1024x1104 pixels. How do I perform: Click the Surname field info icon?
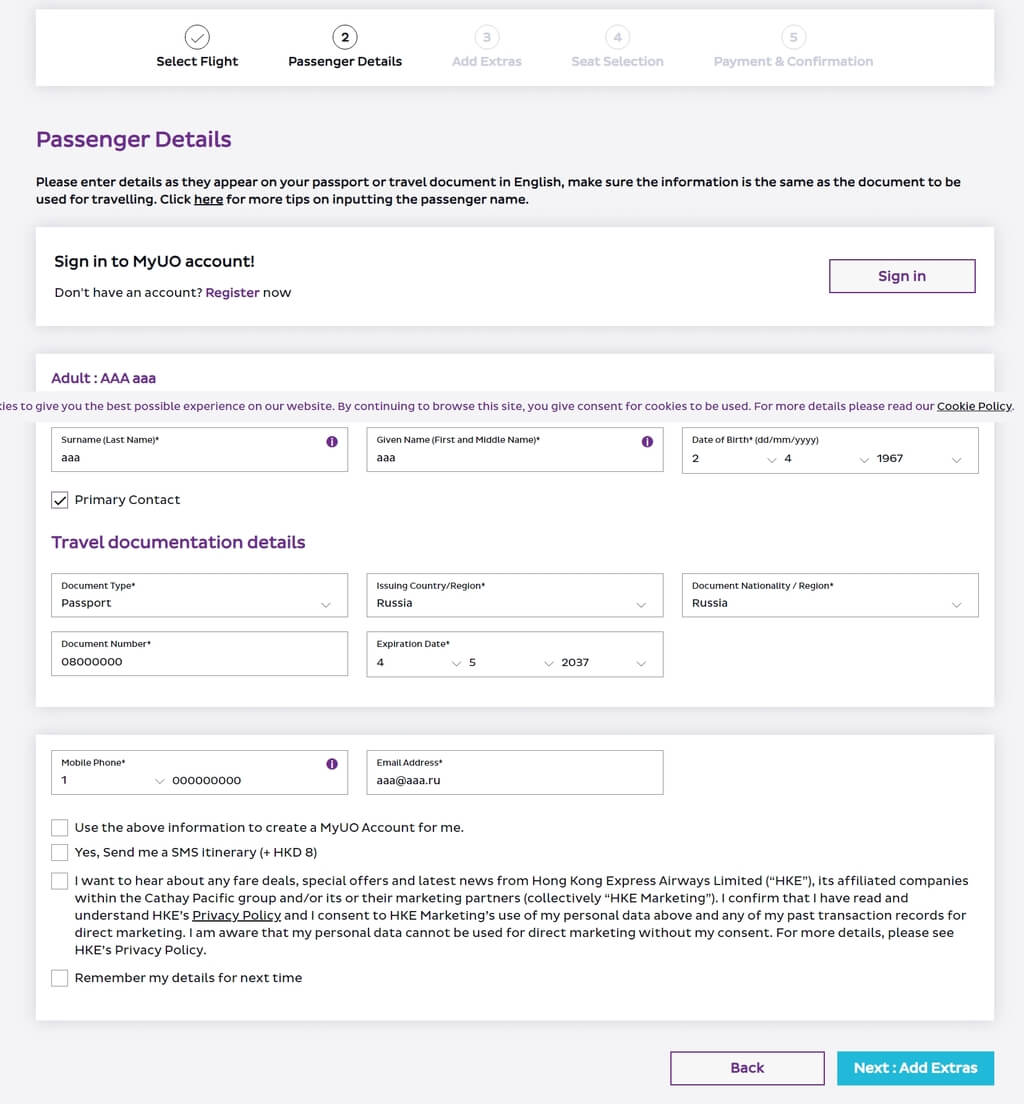click(x=332, y=441)
